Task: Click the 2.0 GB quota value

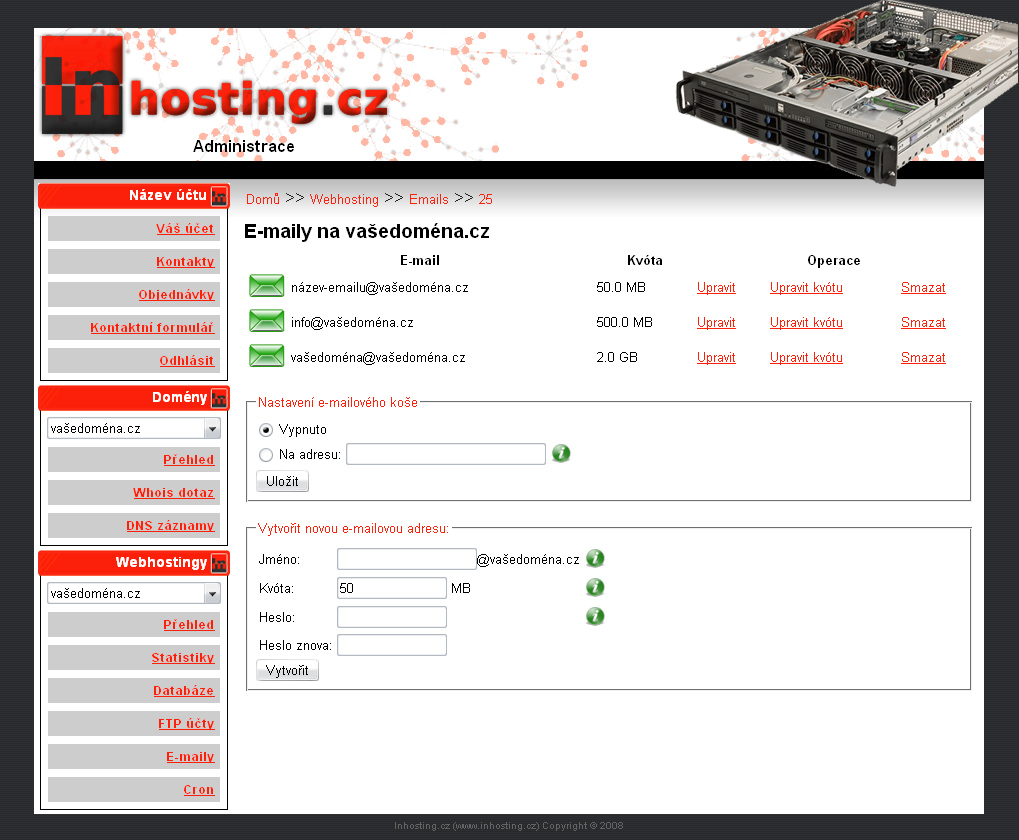Action: [617, 357]
